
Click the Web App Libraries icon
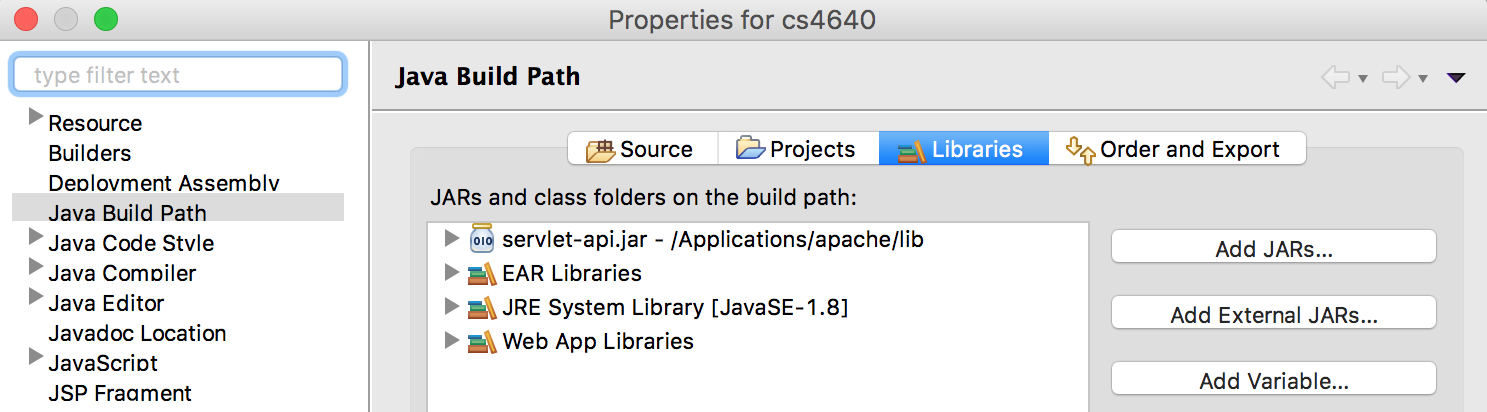482,341
